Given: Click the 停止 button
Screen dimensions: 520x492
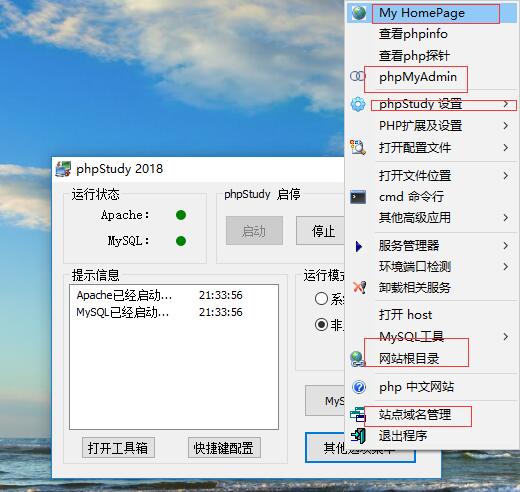Looking at the screenshot, I should point(320,231).
